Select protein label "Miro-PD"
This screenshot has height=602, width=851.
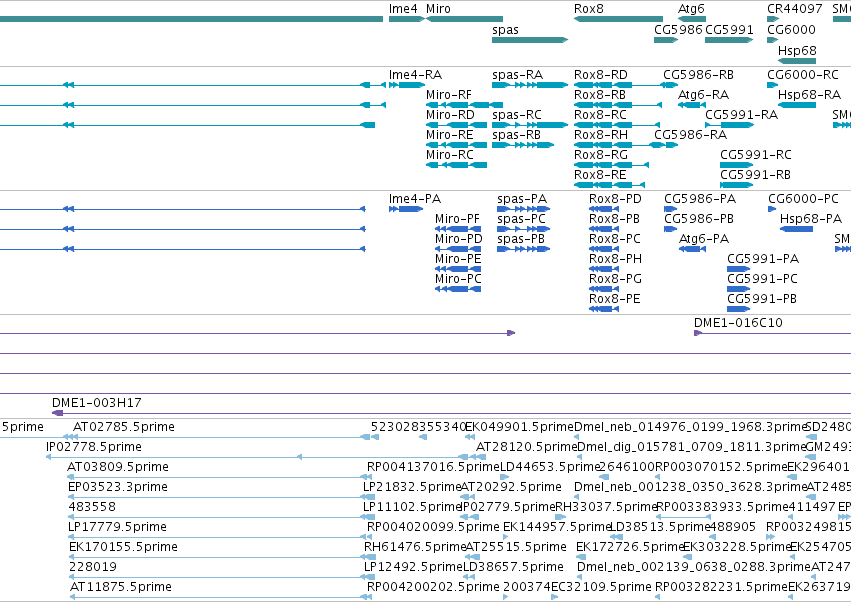tap(459, 239)
